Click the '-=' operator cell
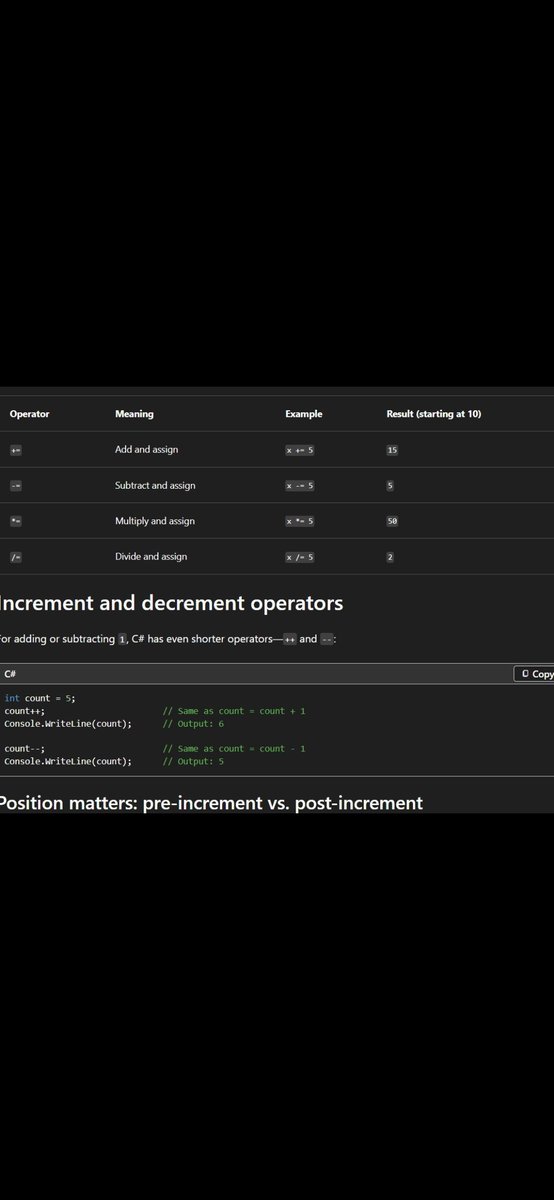554x1200 pixels. pyautogui.click(x=16, y=486)
